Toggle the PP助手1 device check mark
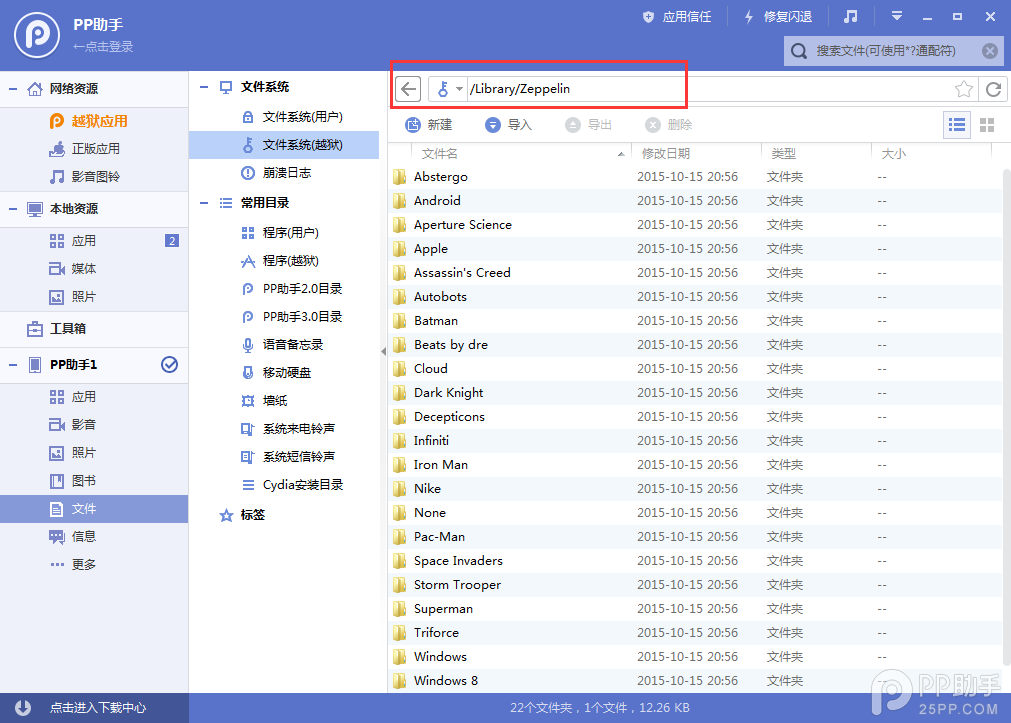This screenshot has height=723, width=1011. 170,364
